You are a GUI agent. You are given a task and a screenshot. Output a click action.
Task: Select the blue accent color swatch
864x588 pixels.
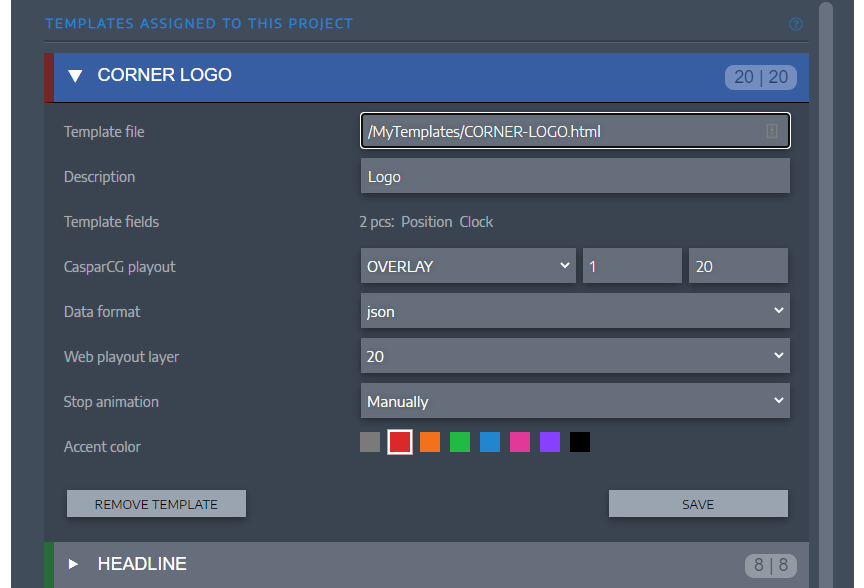(490, 442)
